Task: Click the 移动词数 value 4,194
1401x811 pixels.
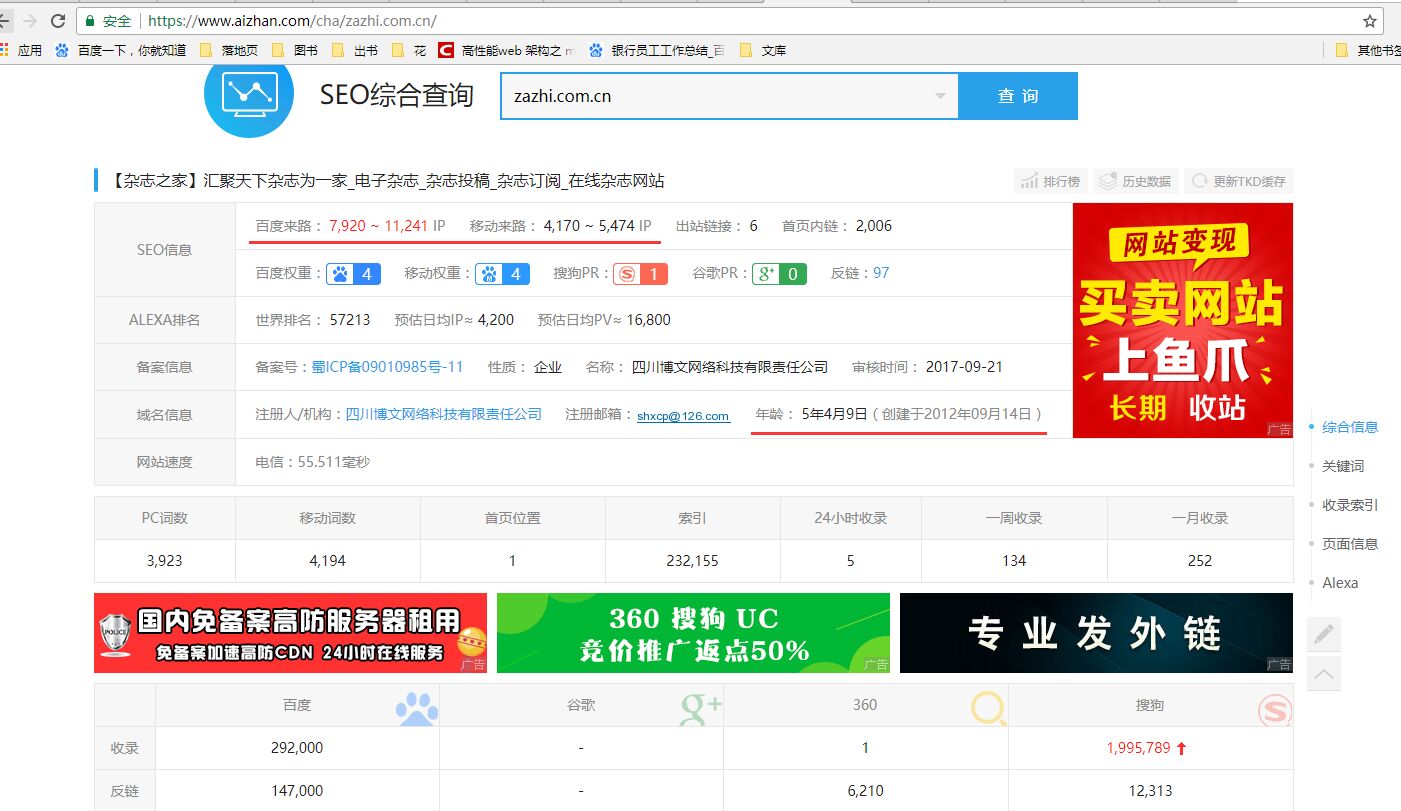Action: pyautogui.click(x=327, y=561)
